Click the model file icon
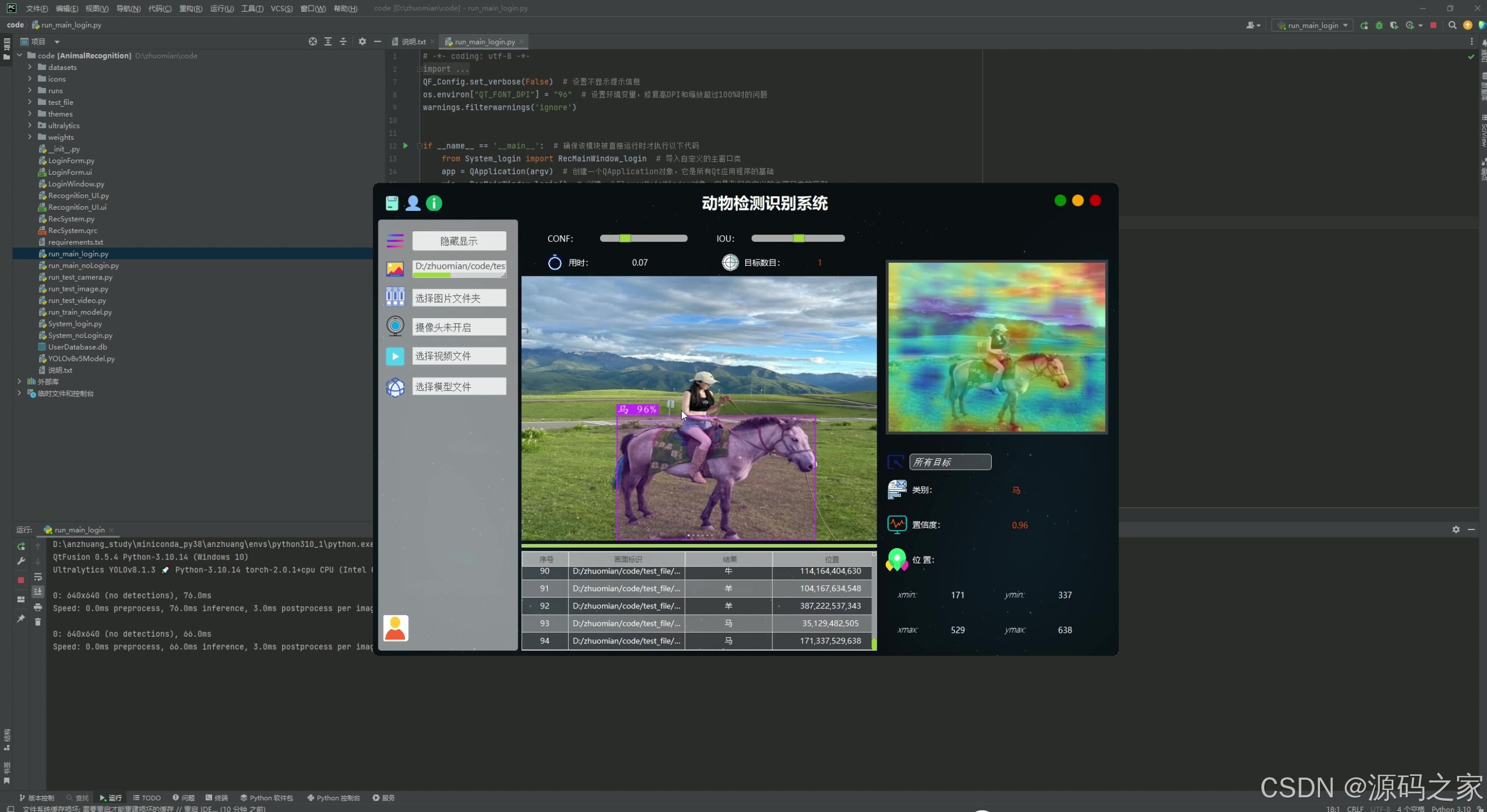Viewport: 1487px width, 812px height. pyautogui.click(x=395, y=387)
